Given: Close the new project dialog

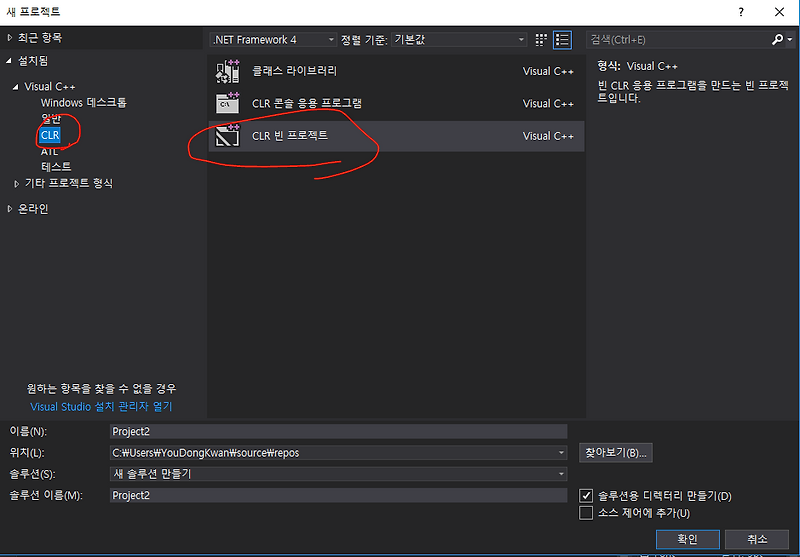Looking at the screenshot, I should coord(779,12).
